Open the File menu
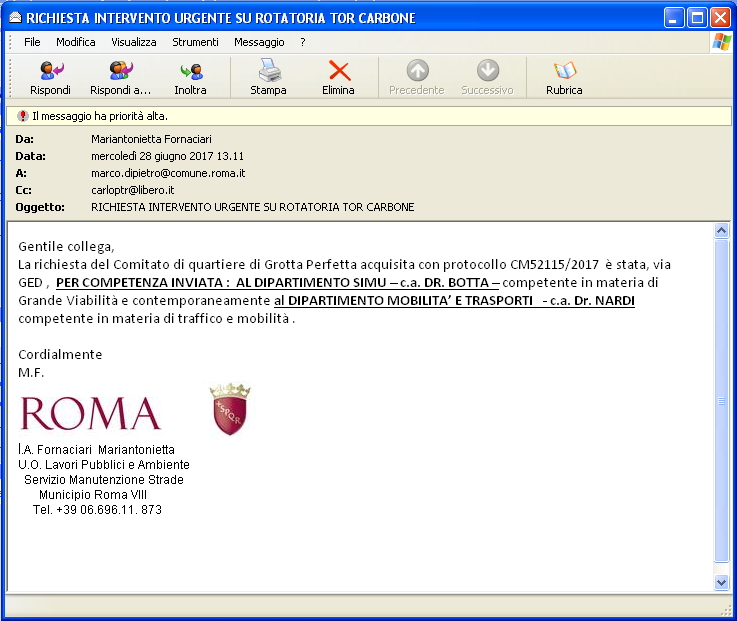The image size is (737, 621). [x=32, y=42]
